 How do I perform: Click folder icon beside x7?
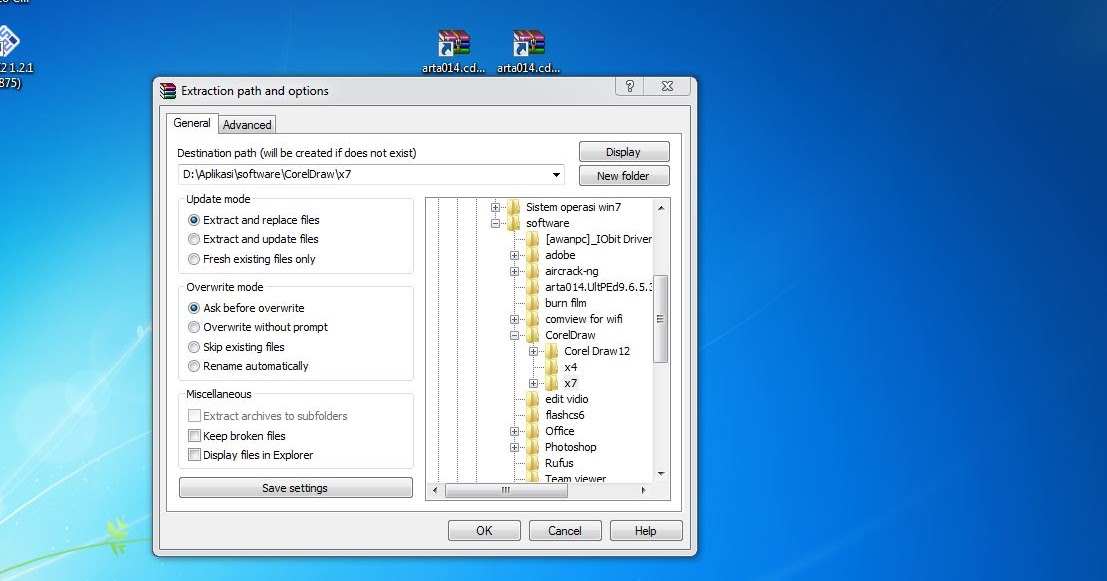pyautogui.click(x=551, y=383)
